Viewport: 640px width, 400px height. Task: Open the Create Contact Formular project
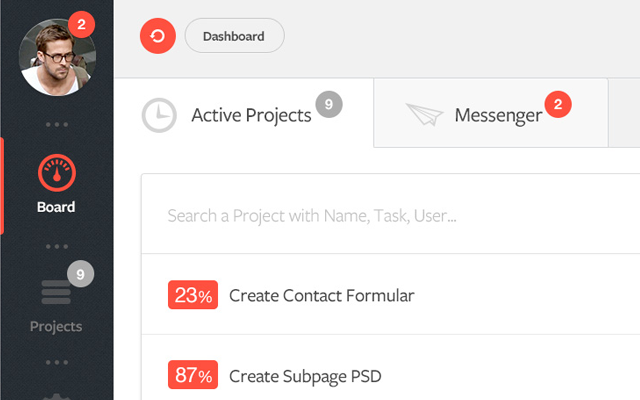pyautogui.click(x=321, y=295)
